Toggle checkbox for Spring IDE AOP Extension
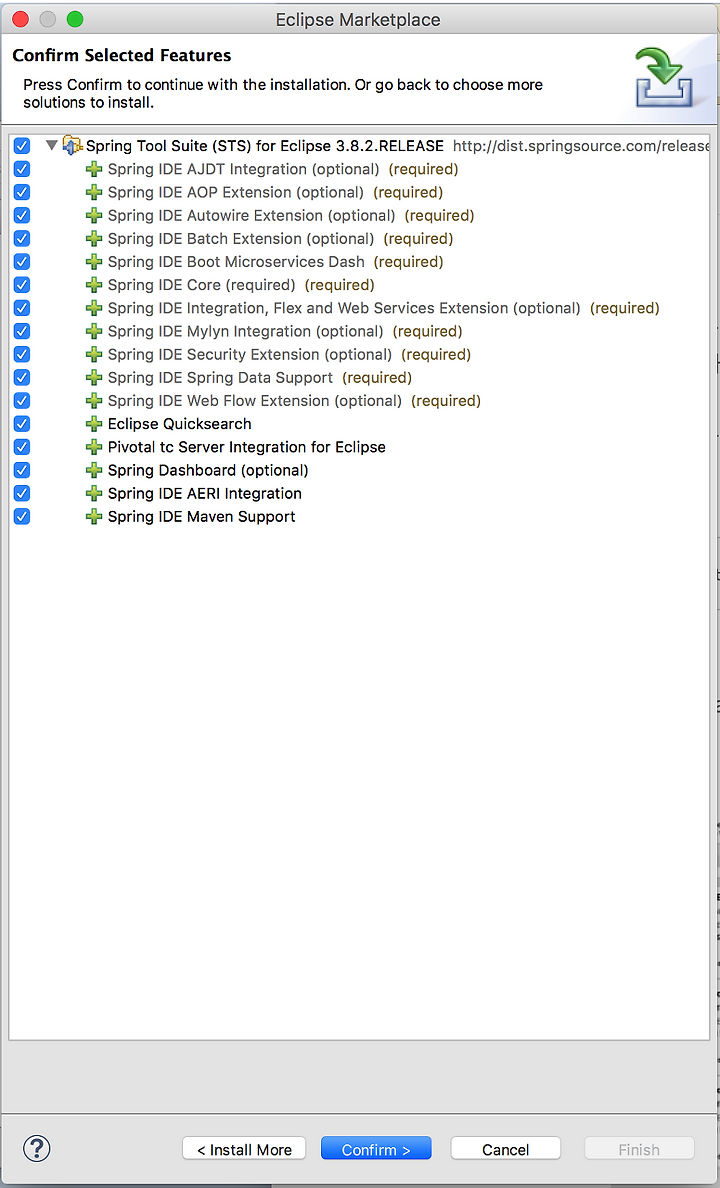Viewport: 720px width, 1188px height. 22,192
